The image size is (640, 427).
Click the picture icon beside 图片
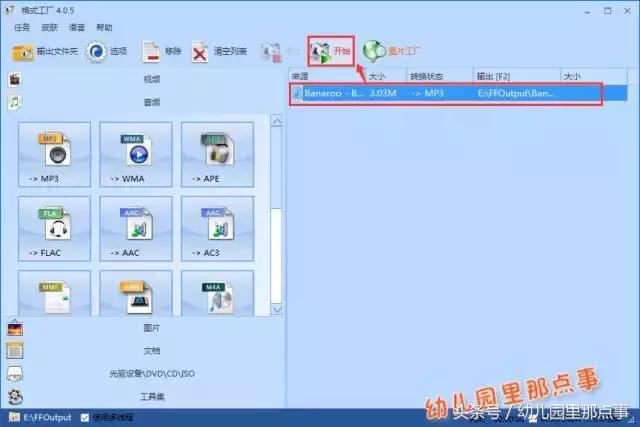click(x=15, y=328)
